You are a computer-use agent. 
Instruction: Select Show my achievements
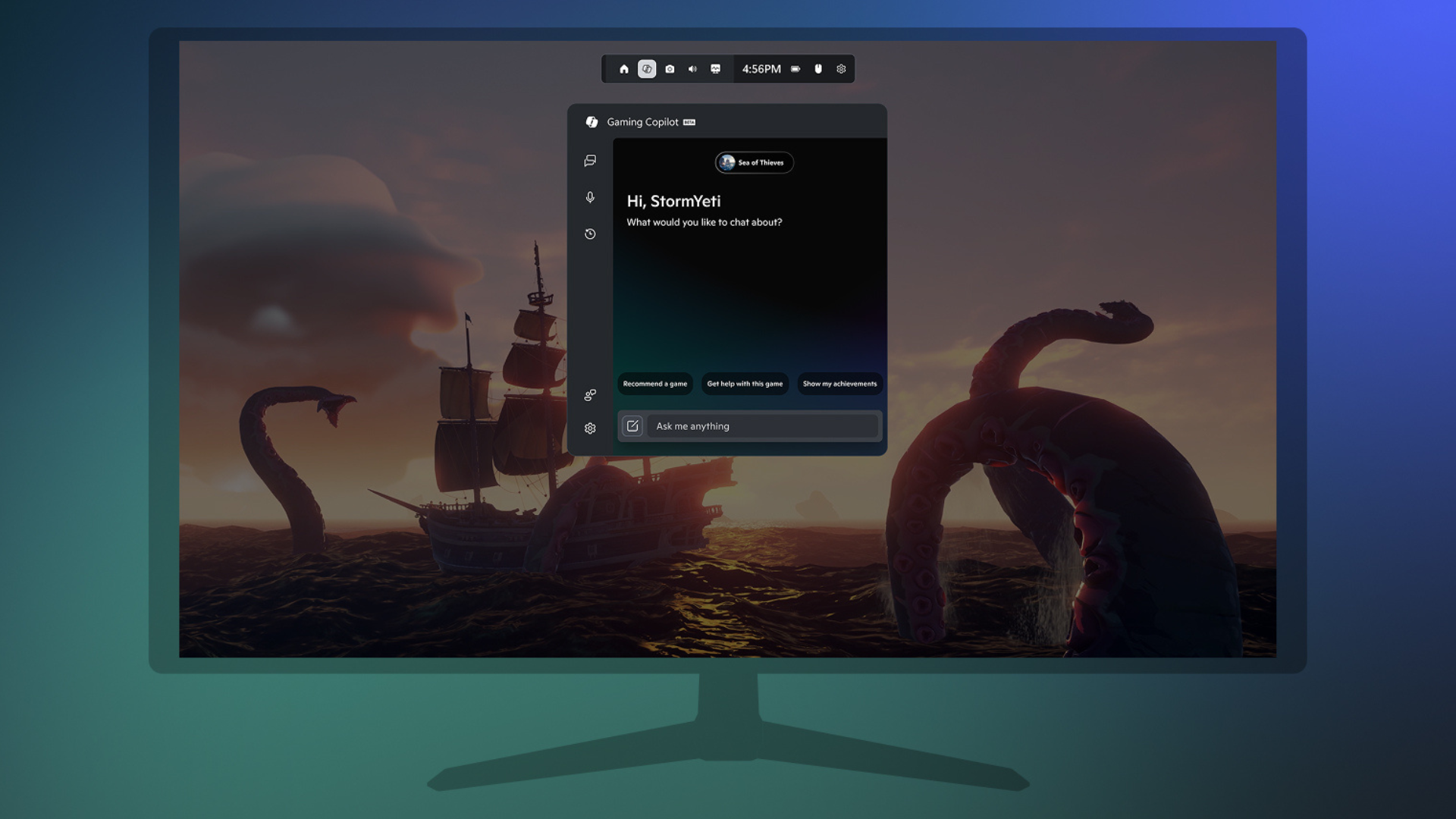(x=840, y=384)
